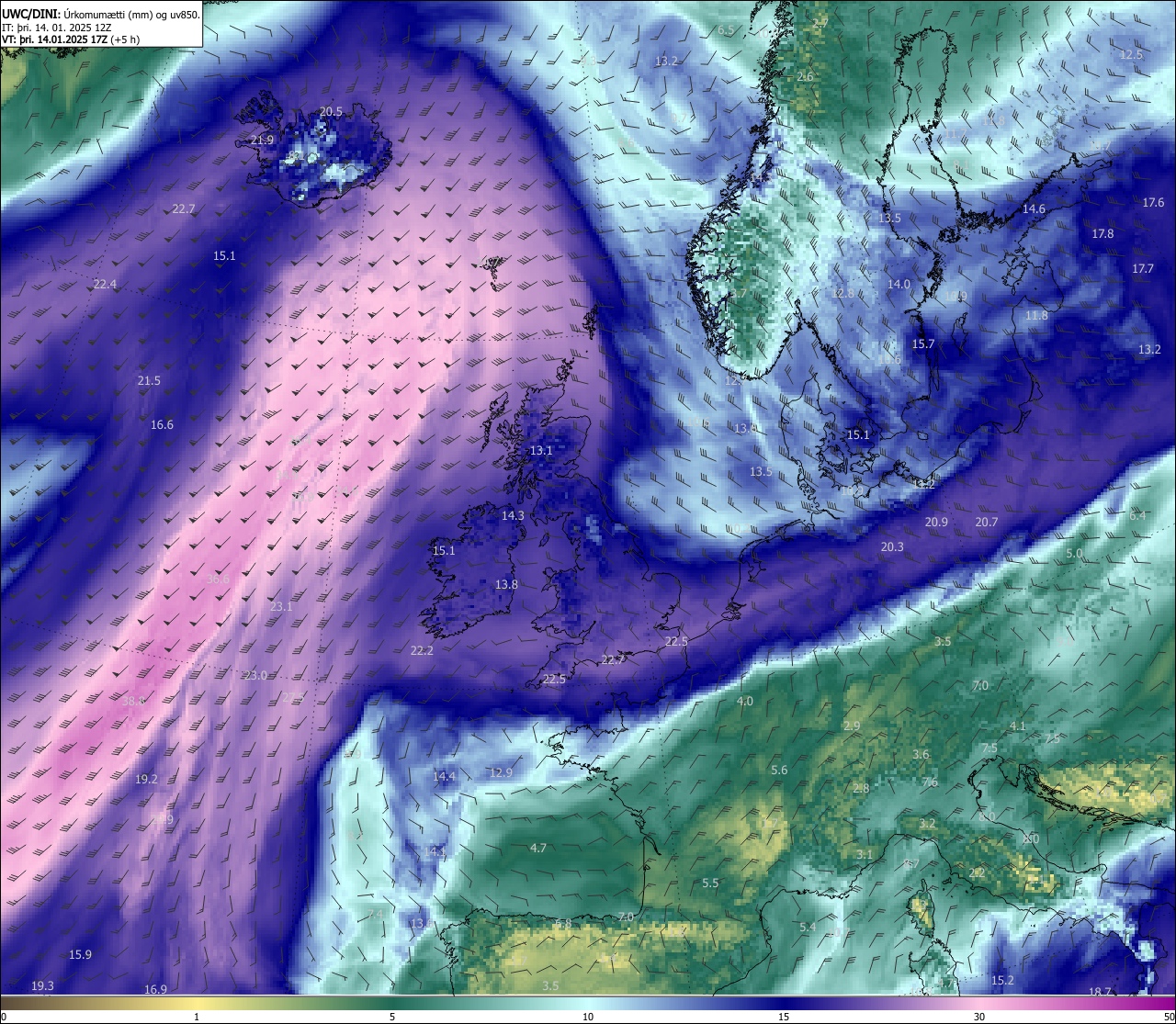
Task: Click the 14.6 value over the Gulf of Finland
Action: pyautogui.click(x=1034, y=208)
